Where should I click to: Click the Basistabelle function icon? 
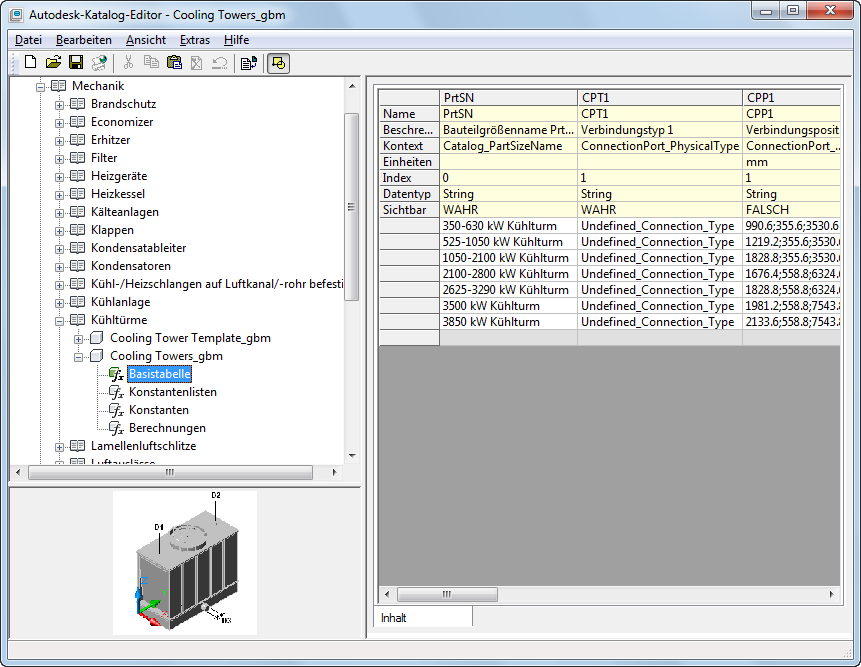pyautogui.click(x=116, y=374)
